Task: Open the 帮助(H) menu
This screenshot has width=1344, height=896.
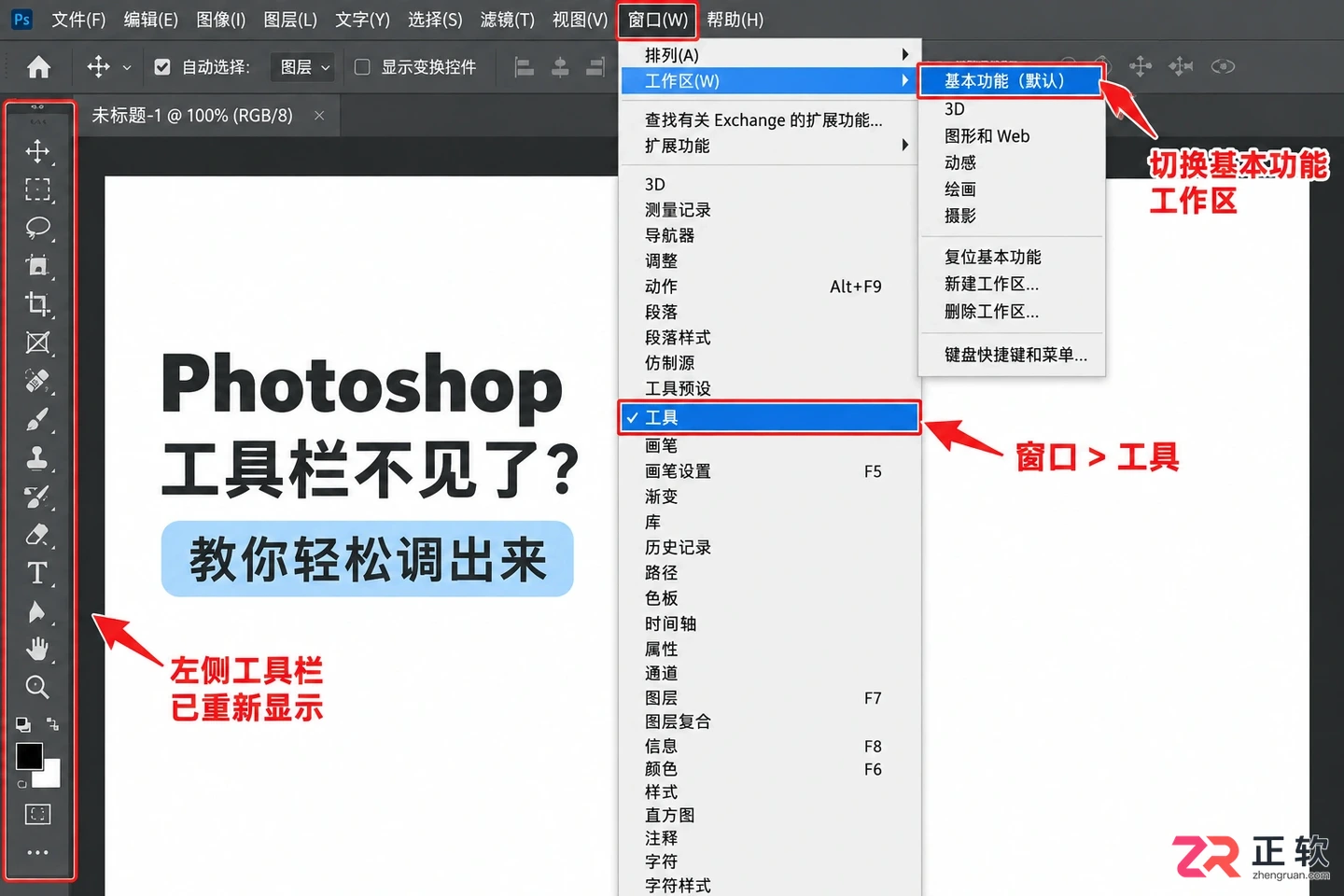Action: click(735, 20)
